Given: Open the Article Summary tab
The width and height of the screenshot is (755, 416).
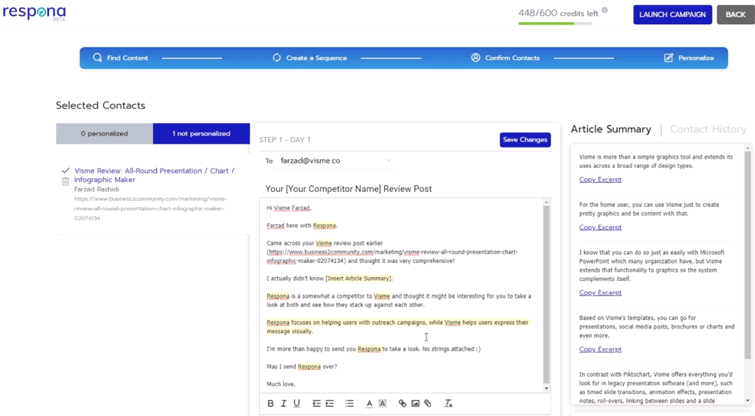Looking at the screenshot, I should [x=611, y=129].
